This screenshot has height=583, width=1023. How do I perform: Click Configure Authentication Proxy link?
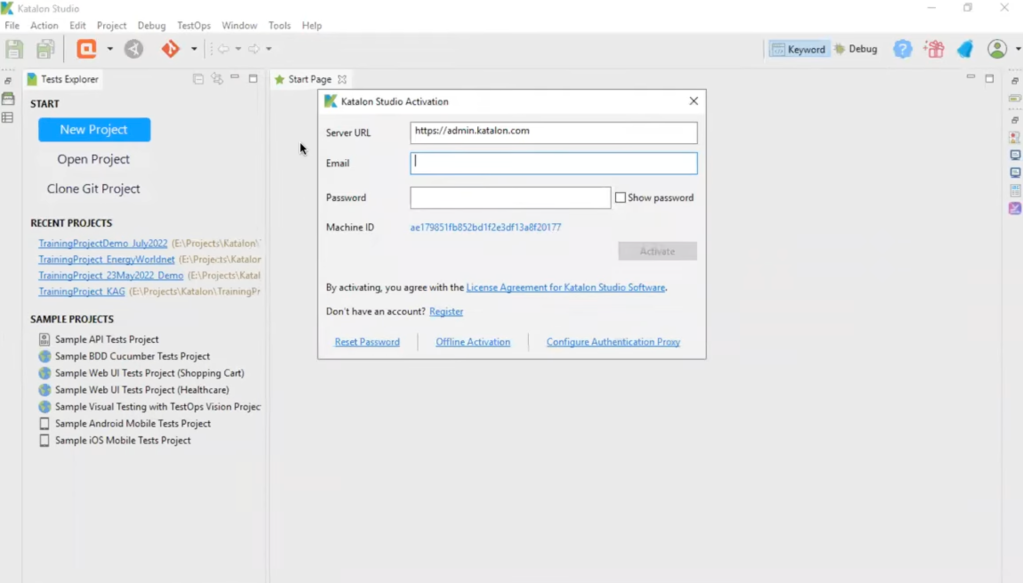coord(613,342)
